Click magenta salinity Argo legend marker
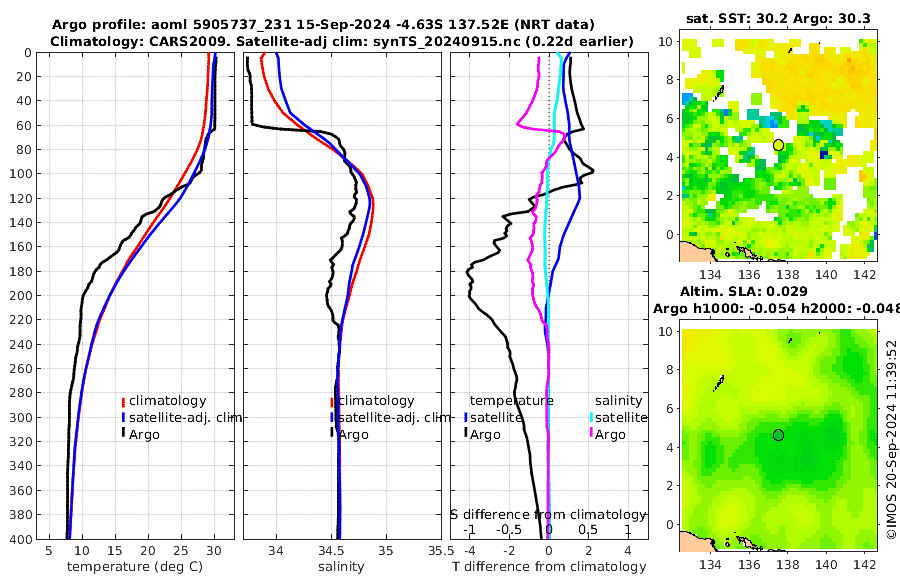 point(591,434)
